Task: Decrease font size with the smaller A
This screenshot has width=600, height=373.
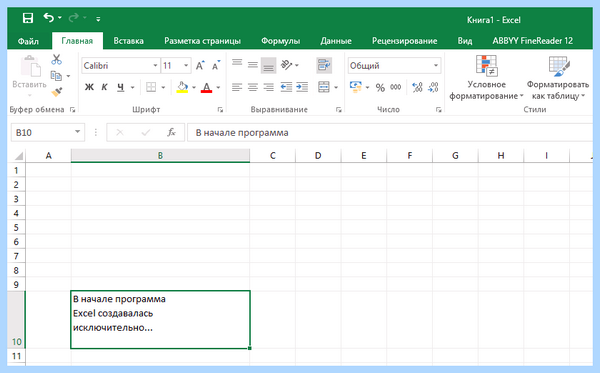Action: tap(216, 65)
